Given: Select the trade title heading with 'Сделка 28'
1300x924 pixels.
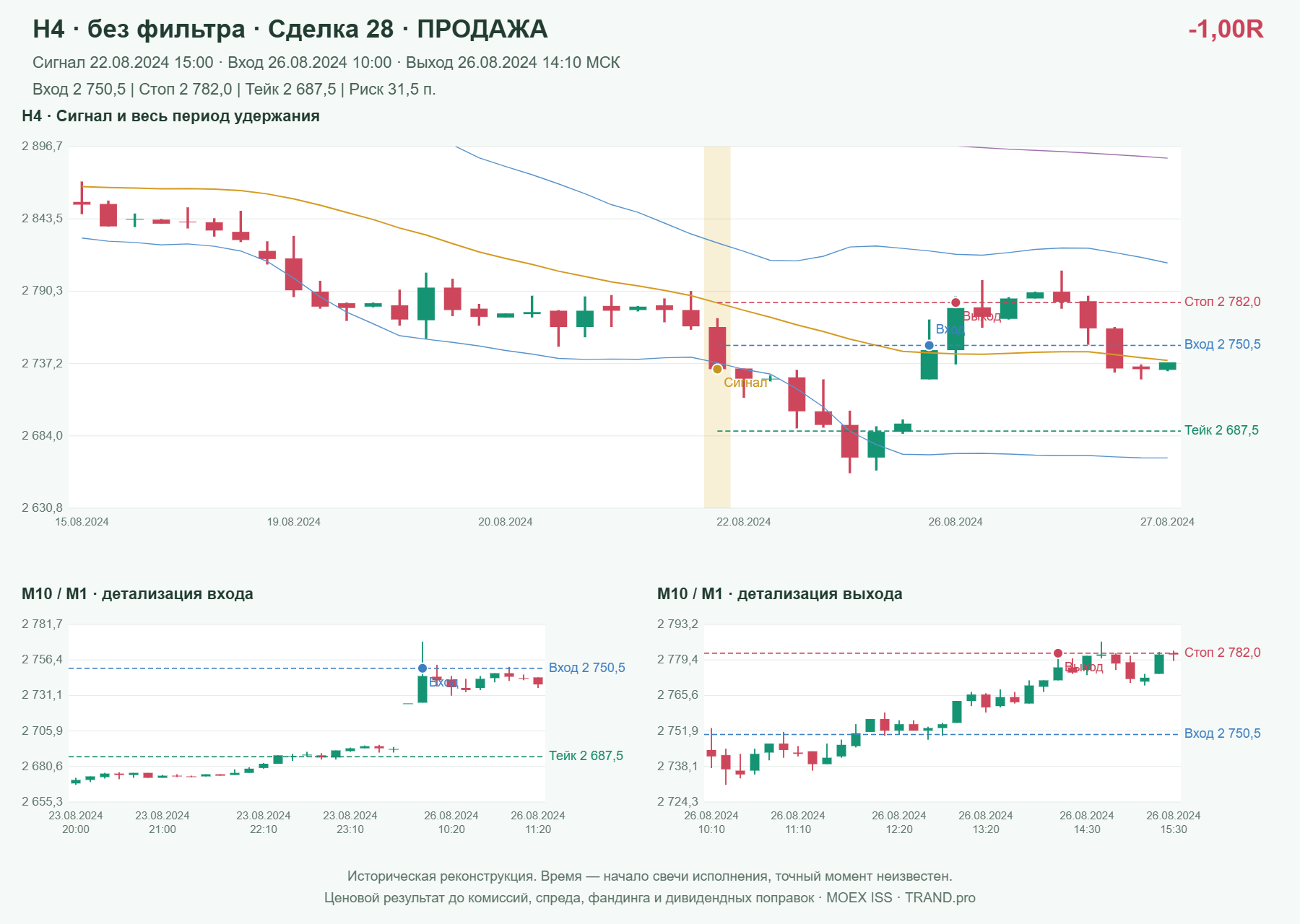Looking at the screenshot, I should (x=290, y=29).
